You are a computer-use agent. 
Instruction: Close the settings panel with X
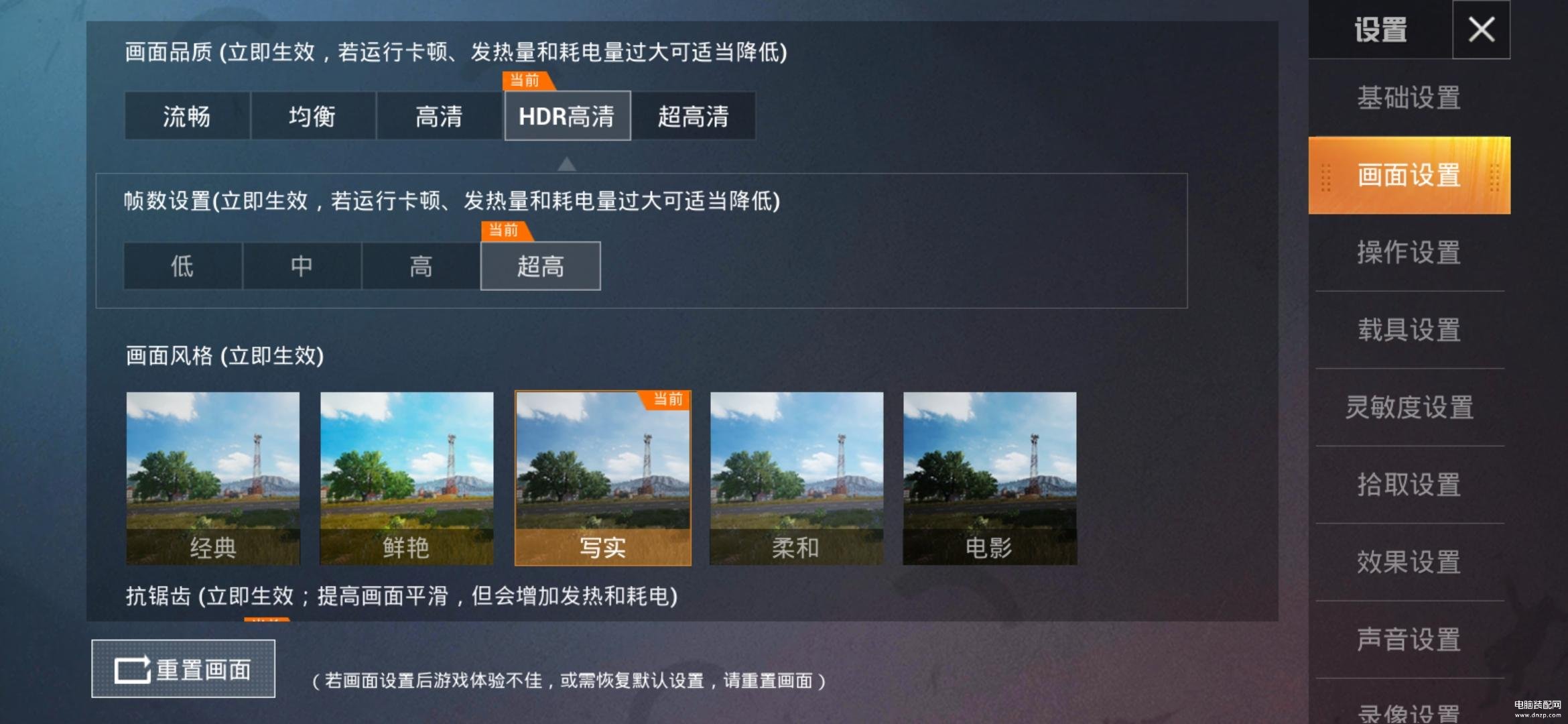[1481, 29]
